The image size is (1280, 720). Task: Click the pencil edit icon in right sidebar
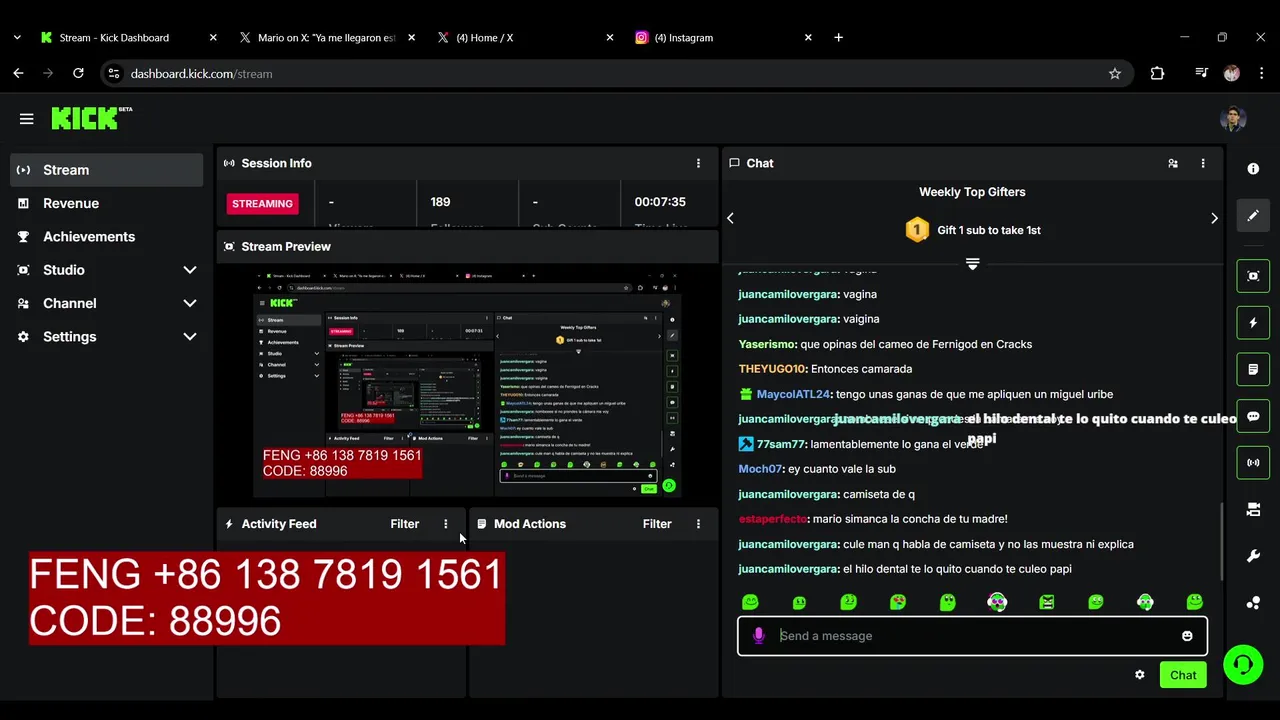tap(1253, 216)
